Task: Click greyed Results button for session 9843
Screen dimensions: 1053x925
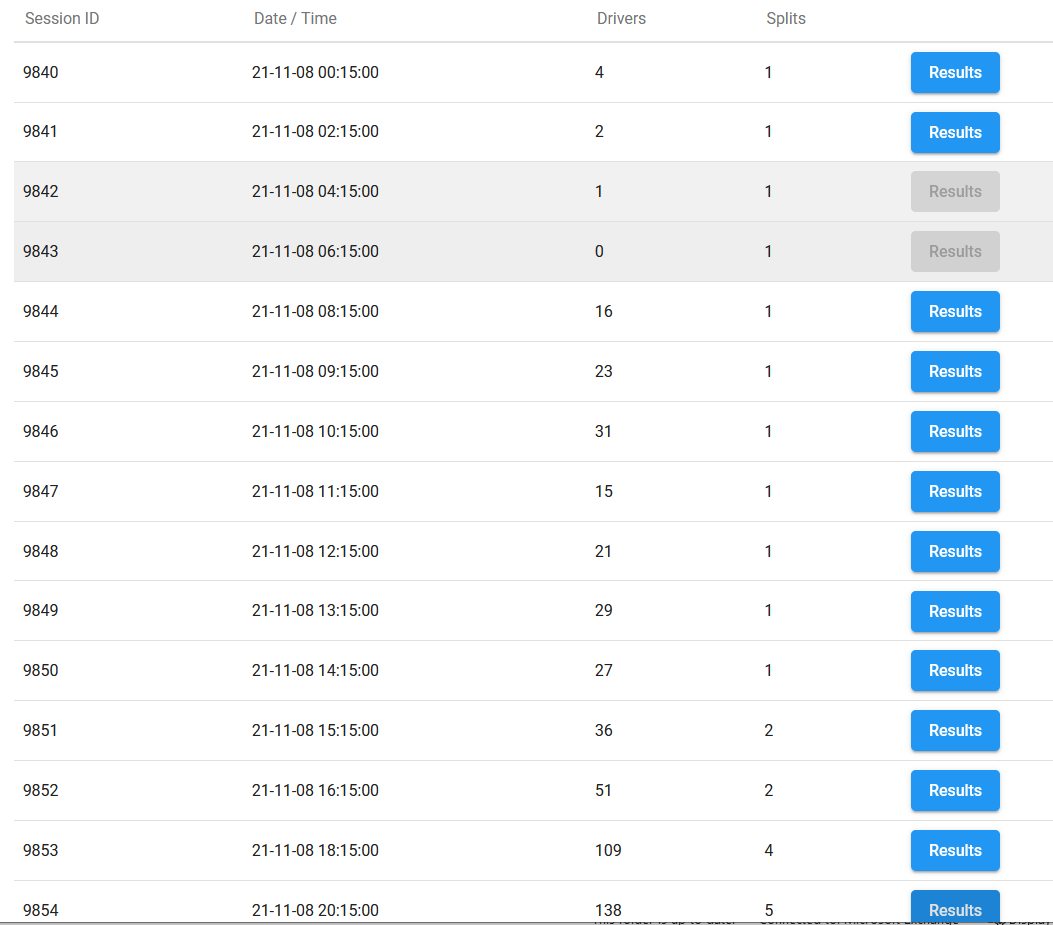Action: pyautogui.click(x=954, y=252)
